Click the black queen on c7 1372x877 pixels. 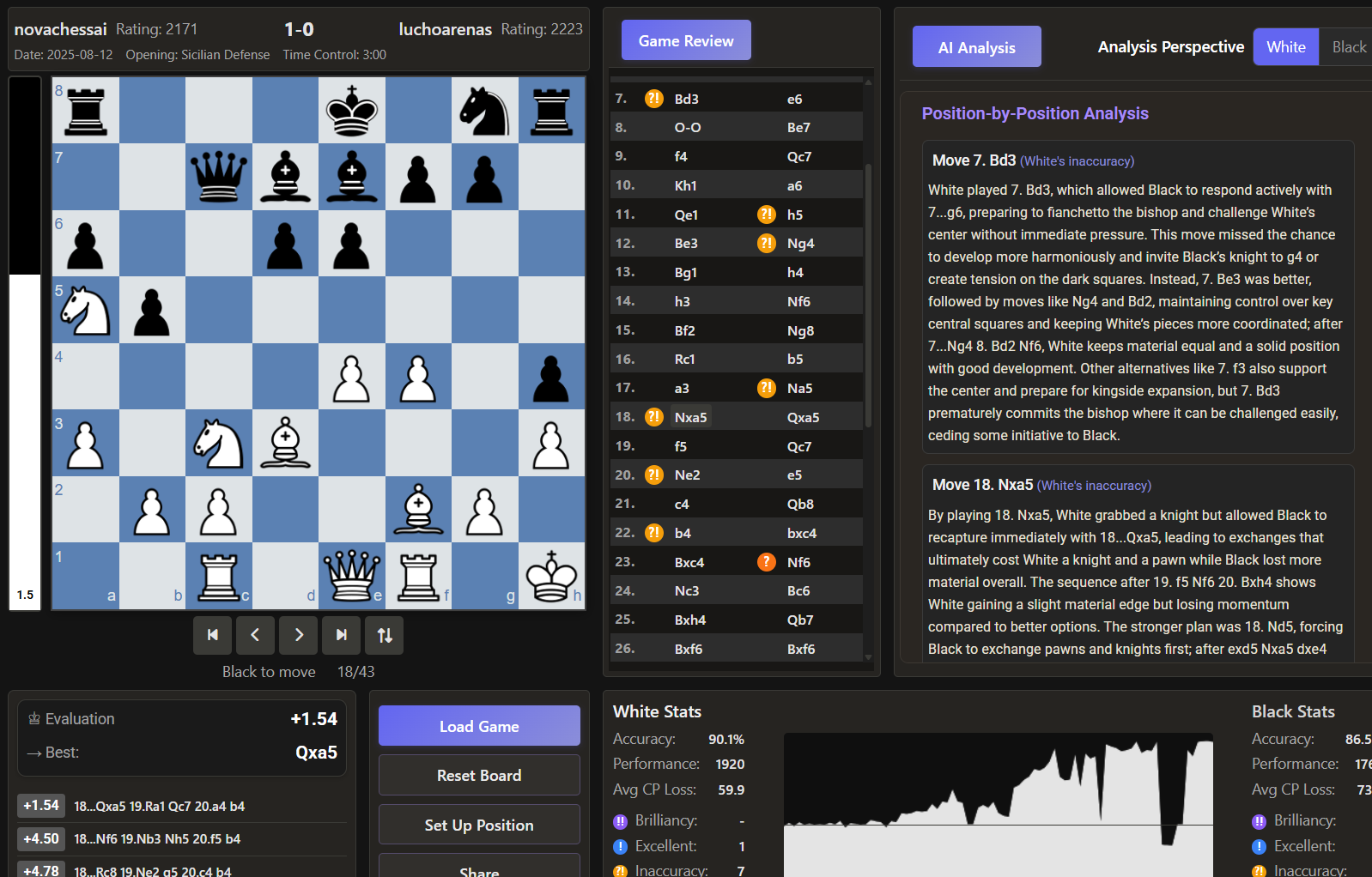click(x=219, y=177)
